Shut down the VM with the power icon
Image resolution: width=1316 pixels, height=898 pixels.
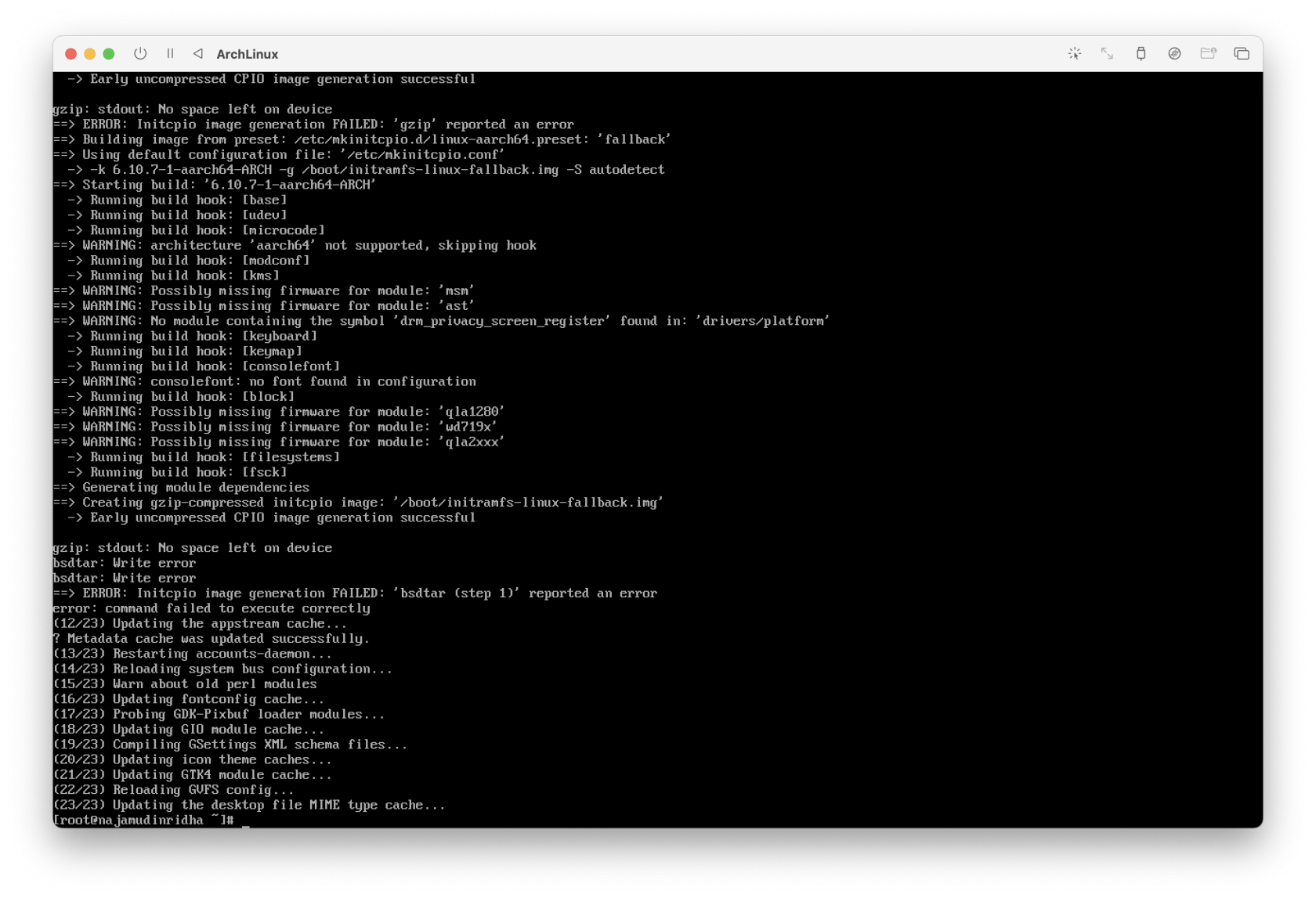coord(140,54)
